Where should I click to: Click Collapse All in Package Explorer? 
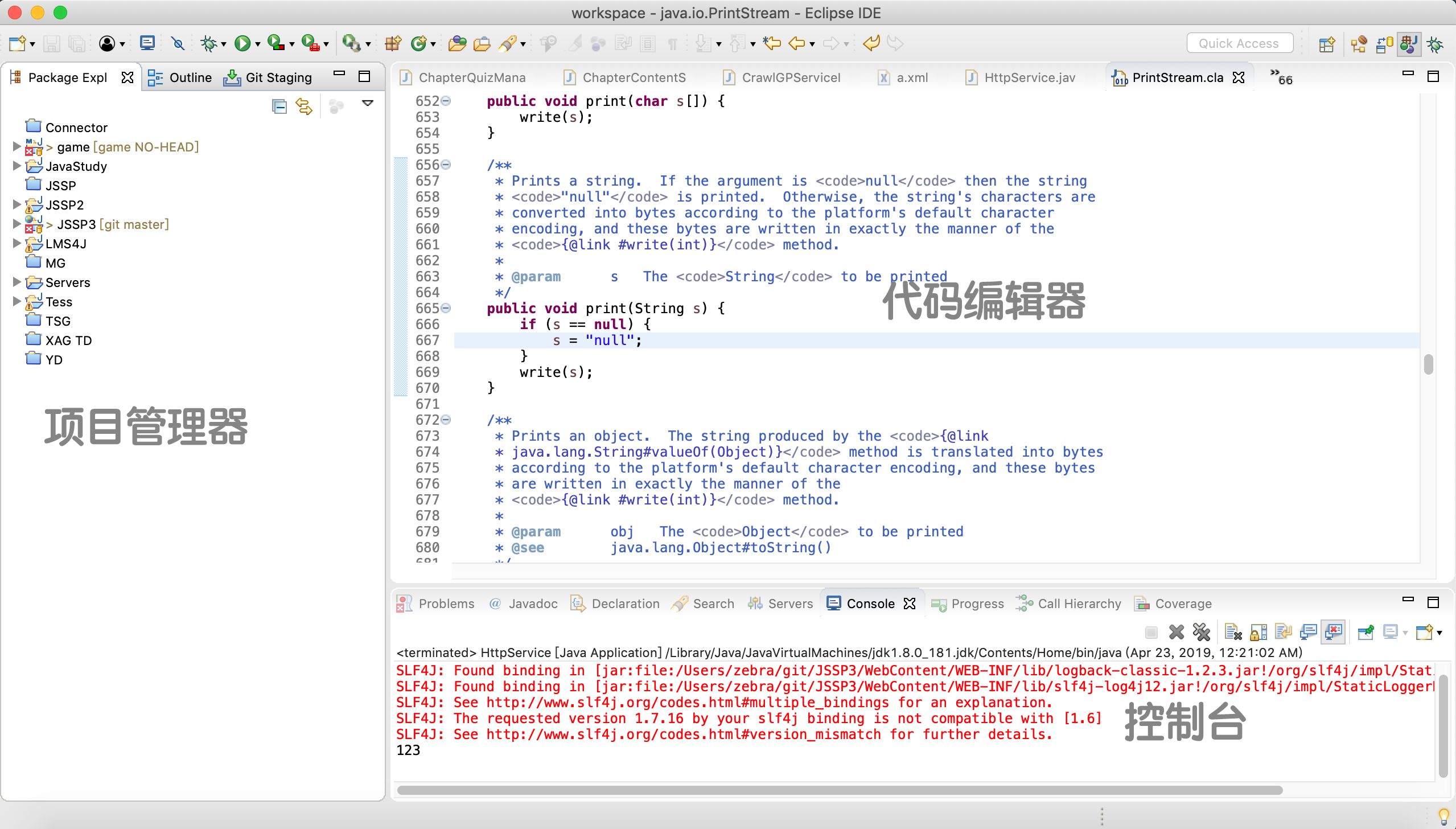tap(279, 106)
